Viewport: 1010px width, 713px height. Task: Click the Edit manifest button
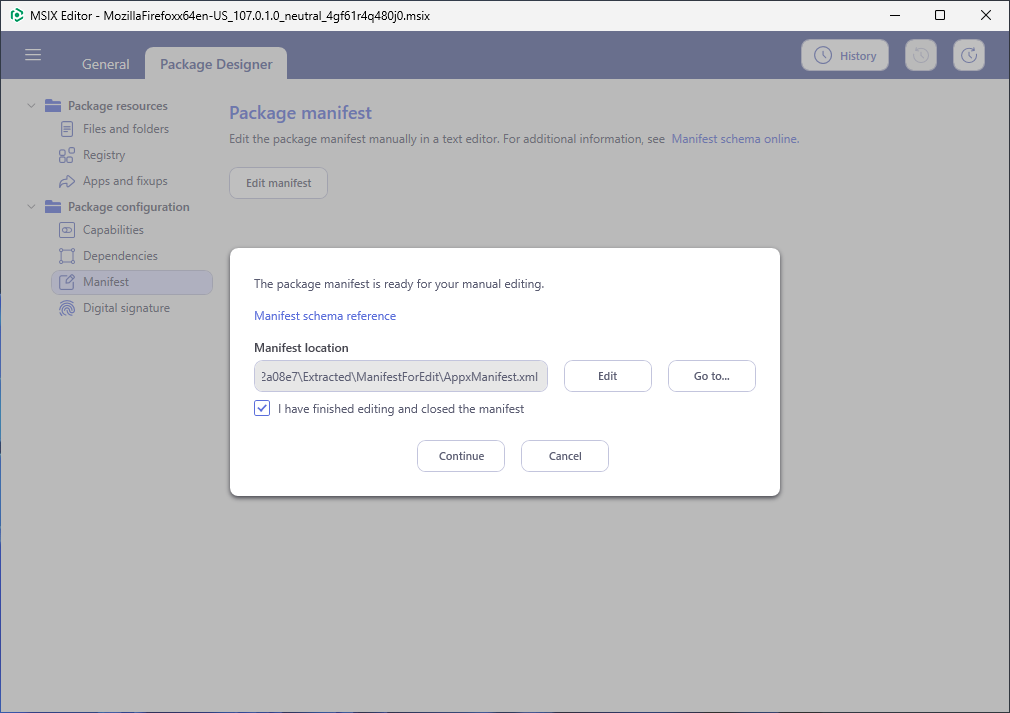[x=278, y=183]
